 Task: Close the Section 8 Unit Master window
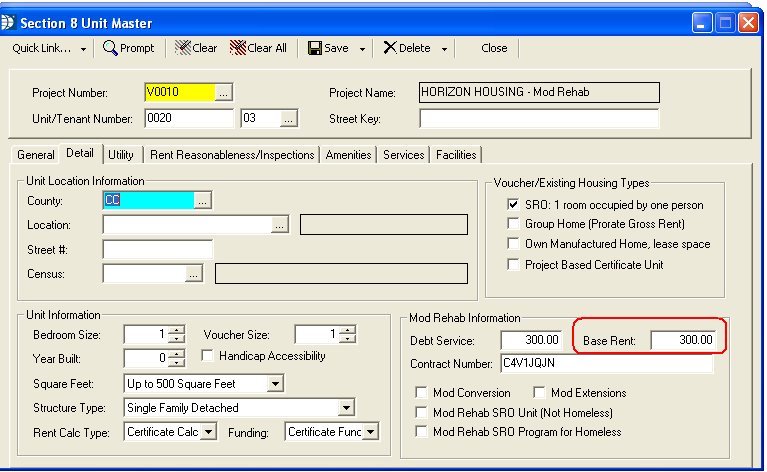click(x=748, y=22)
